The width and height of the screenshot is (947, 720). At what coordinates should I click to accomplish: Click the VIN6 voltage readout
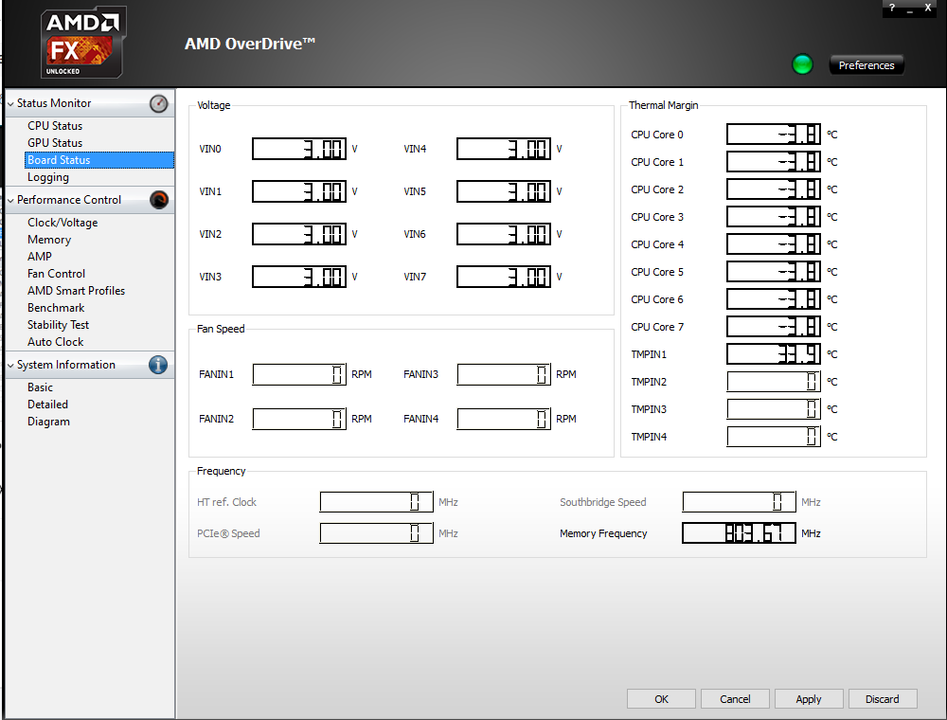pyautogui.click(x=504, y=234)
